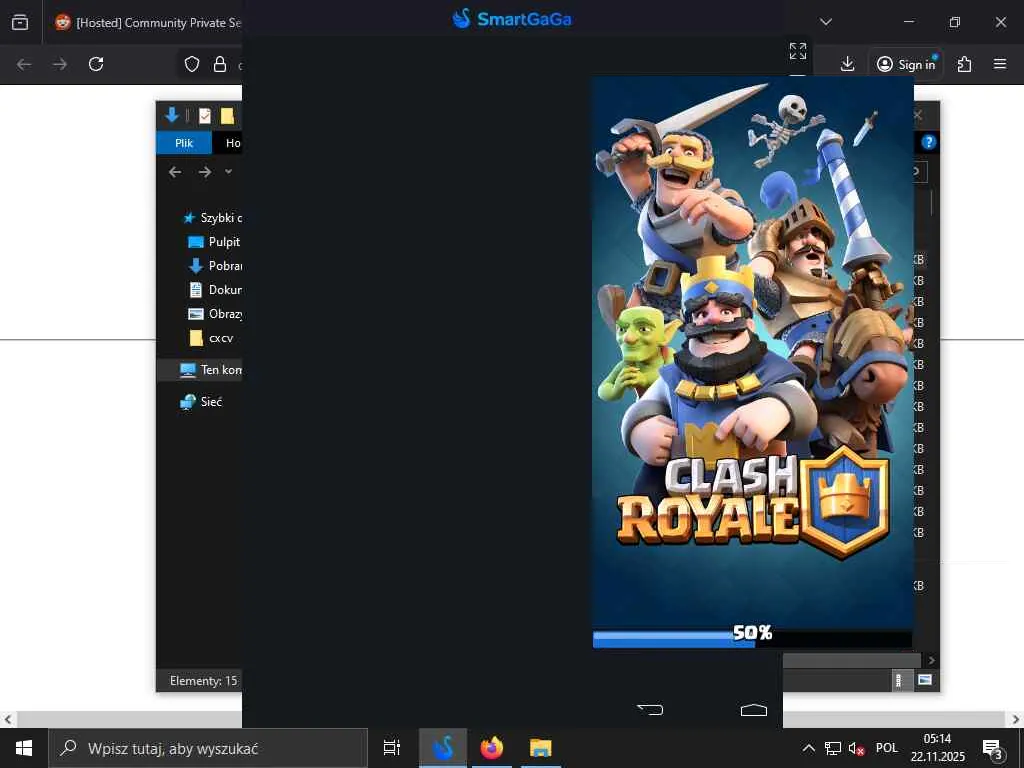Toggle SmartGaGa fullscreen icon
This screenshot has height=768, width=1024.
pyautogui.click(x=797, y=51)
